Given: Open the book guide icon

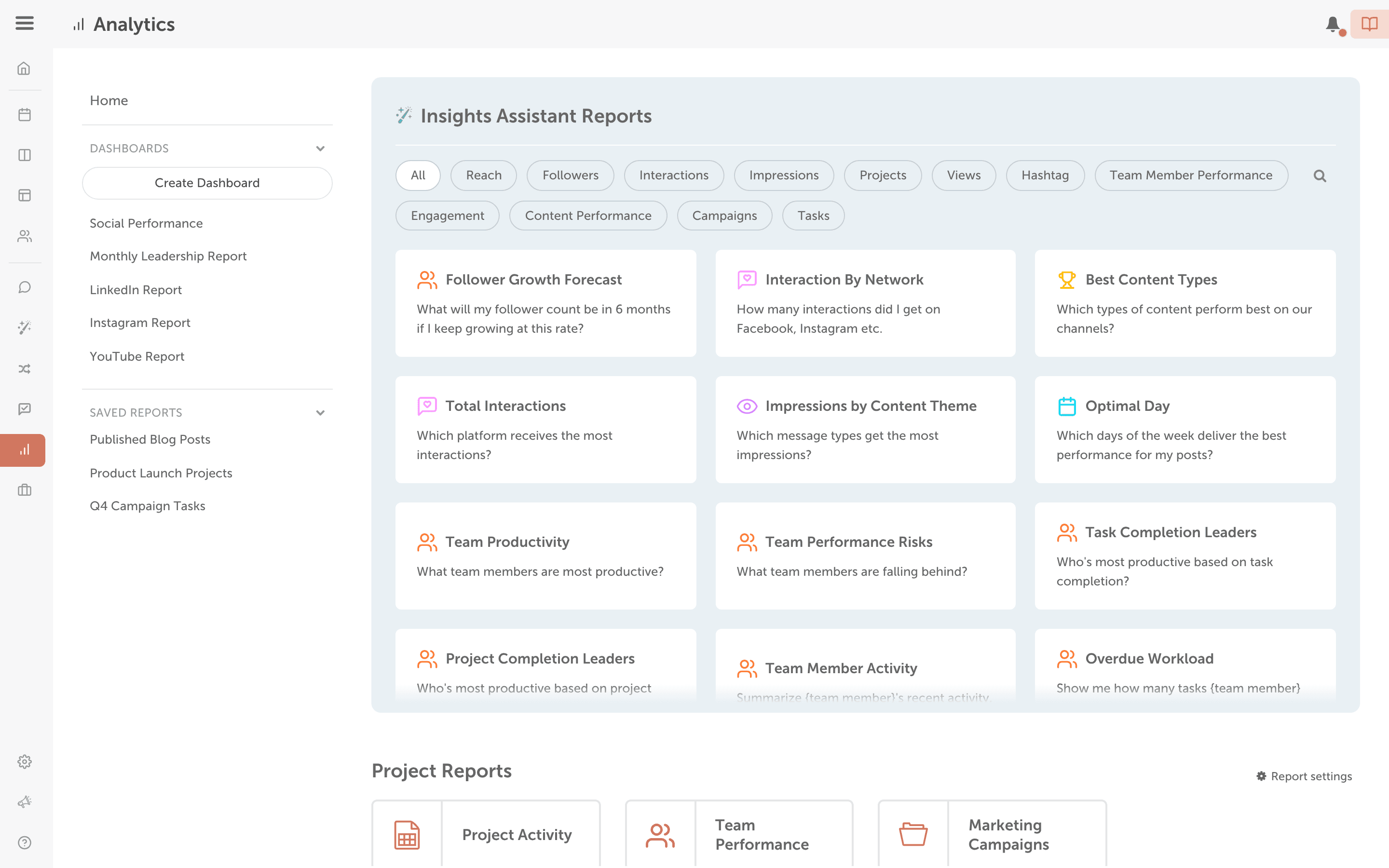Looking at the screenshot, I should click(x=1370, y=24).
